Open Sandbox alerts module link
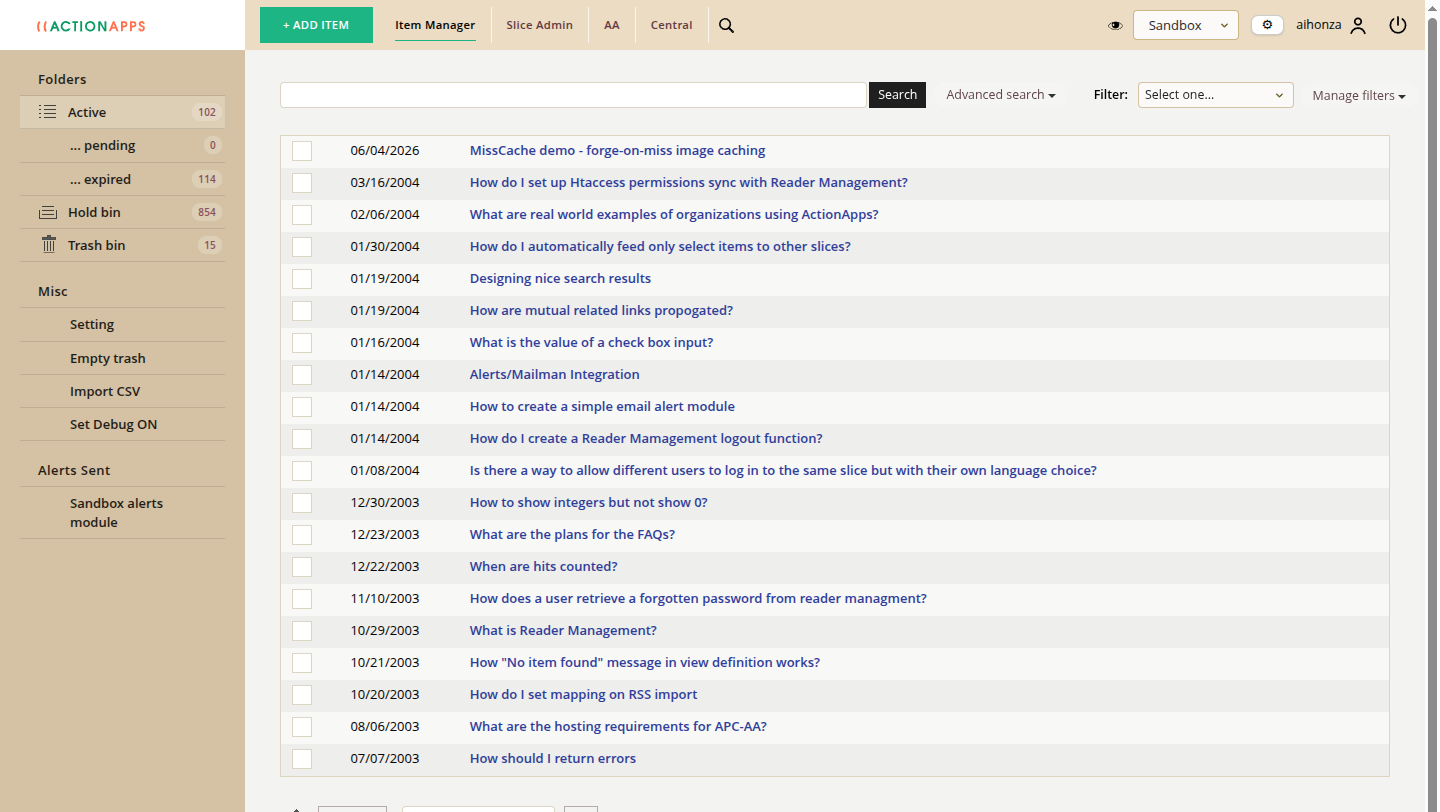 click(116, 513)
